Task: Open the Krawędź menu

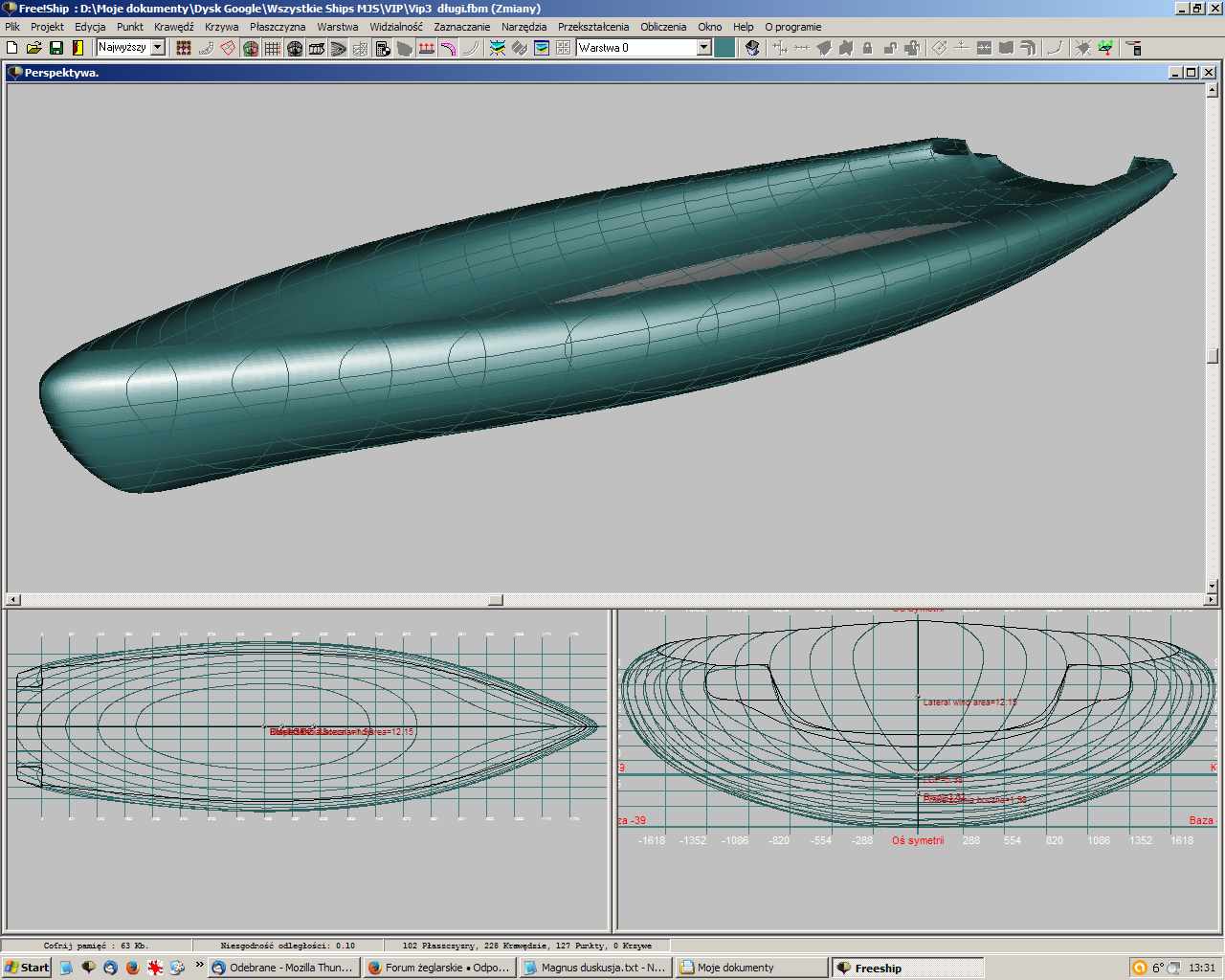Action: pyautogui.click(x=173, y=27)
